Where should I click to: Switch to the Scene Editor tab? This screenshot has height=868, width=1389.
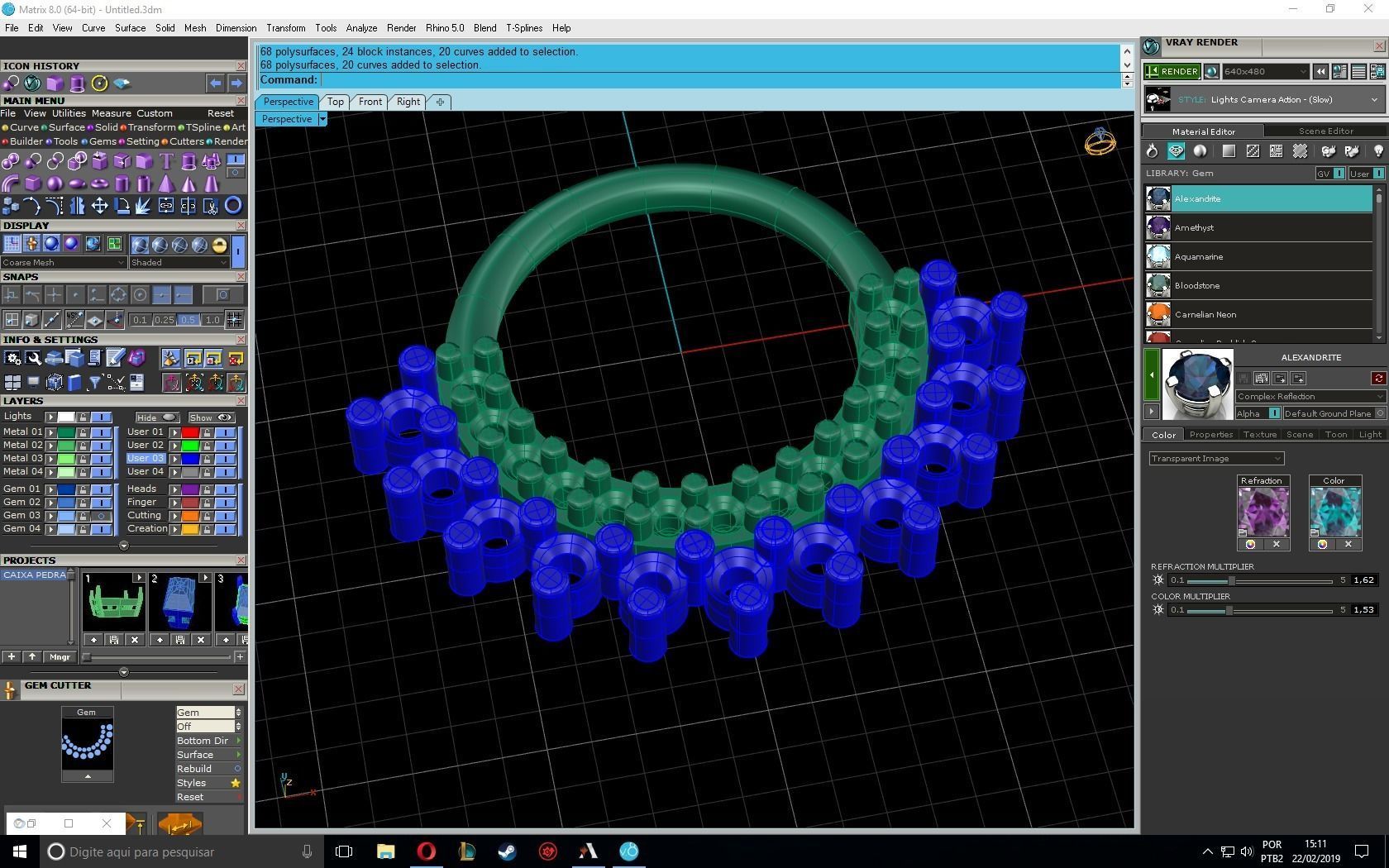[x=1325, y=131]
